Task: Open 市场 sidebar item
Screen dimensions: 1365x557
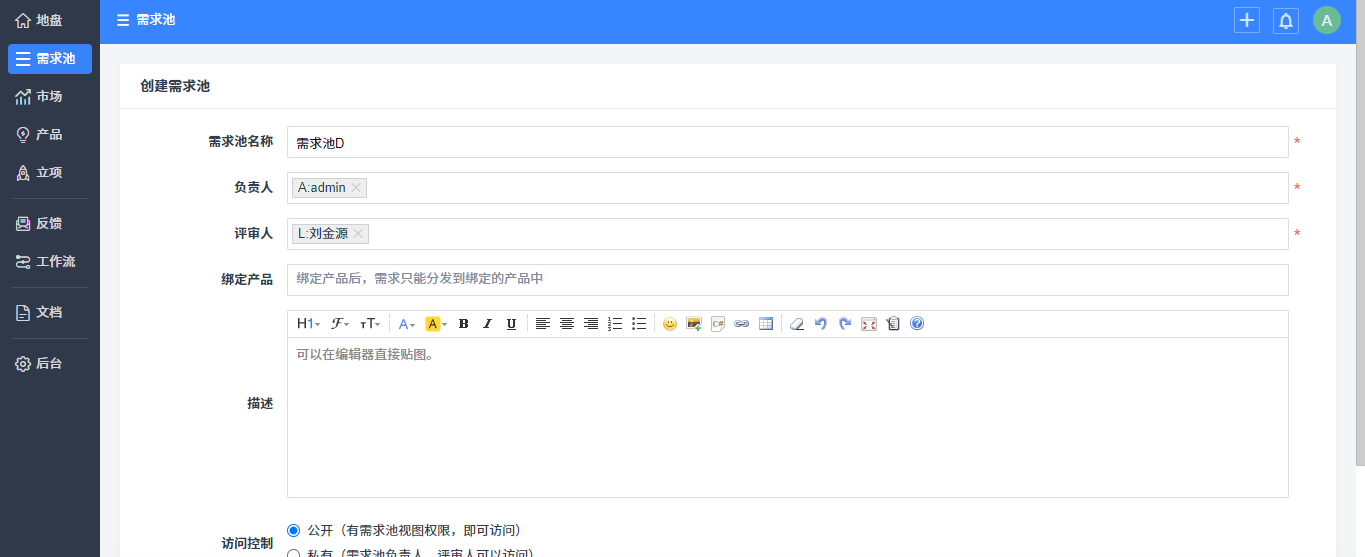Action: coord(50,97)
